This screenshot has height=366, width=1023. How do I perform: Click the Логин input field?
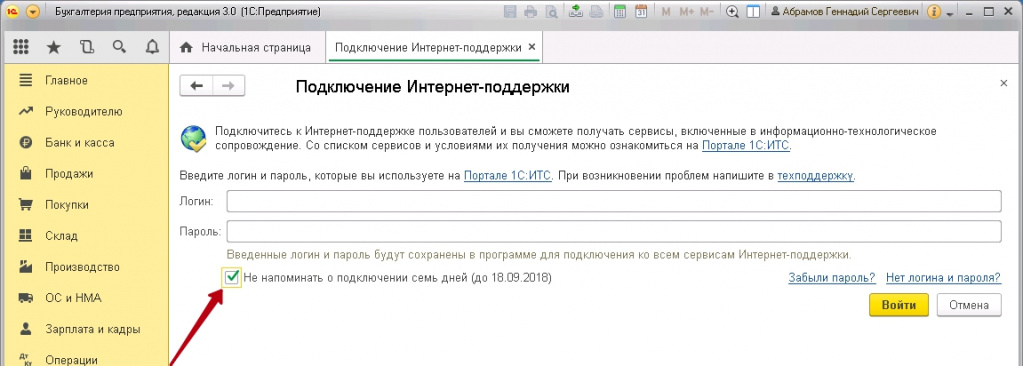click(x=613, y=202)
